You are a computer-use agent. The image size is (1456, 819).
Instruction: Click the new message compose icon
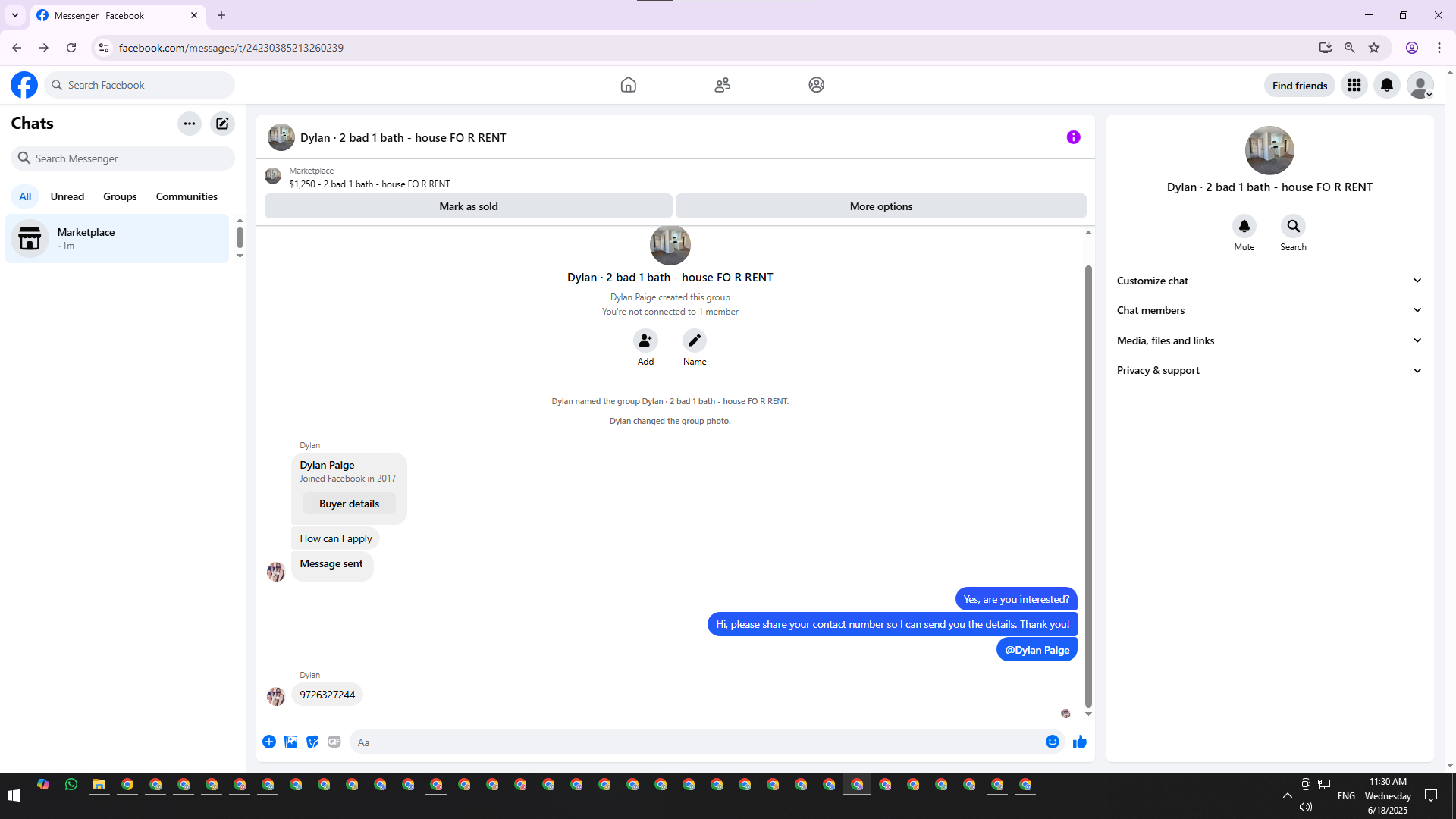[222, 124]
